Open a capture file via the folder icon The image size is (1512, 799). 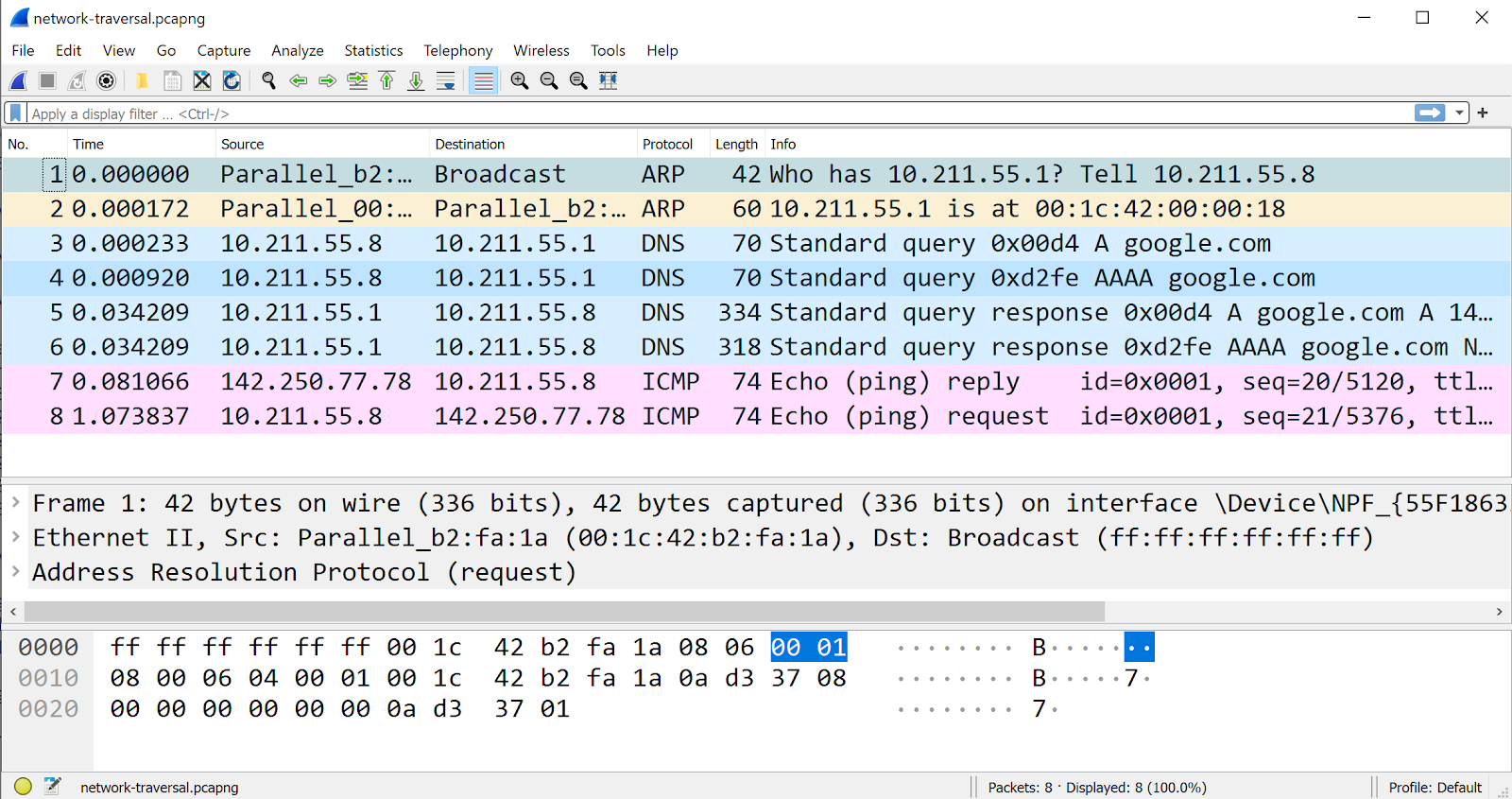tap(143, 81)
